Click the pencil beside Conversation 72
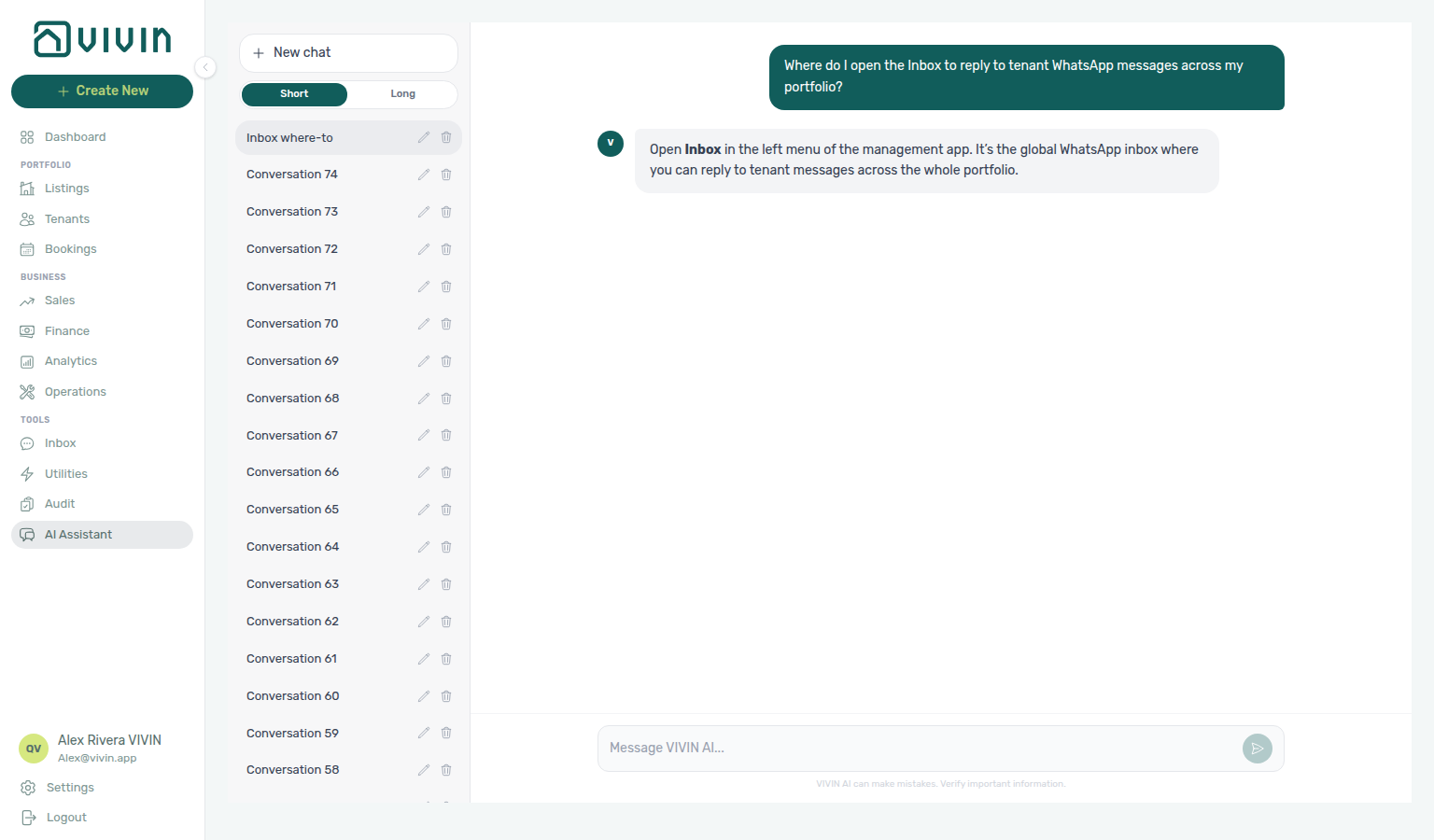Image resolution: width=1434 pixels, height=840 pixels. [x=424, y=249]
